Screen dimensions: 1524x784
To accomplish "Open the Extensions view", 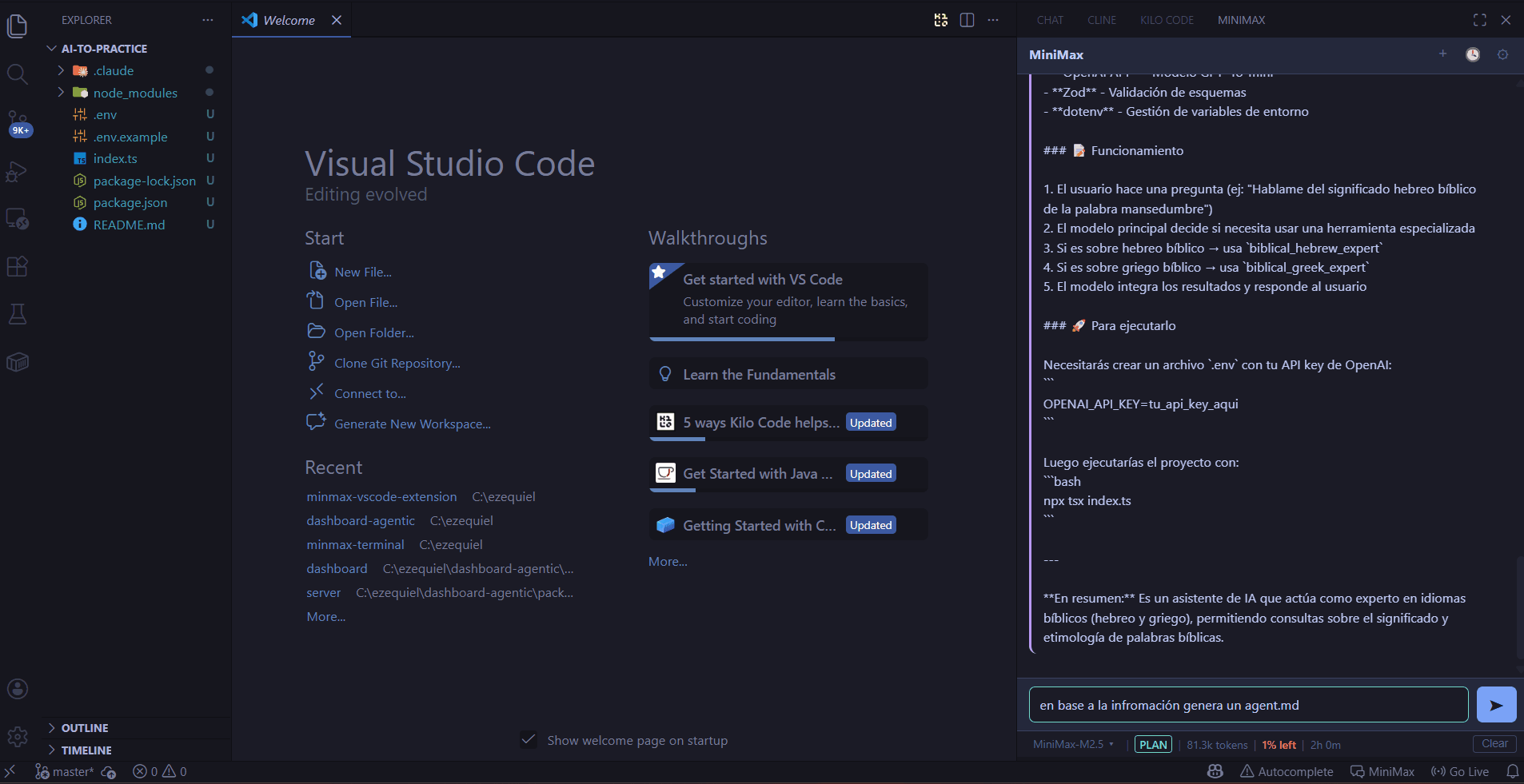I will (x=17, y=266).
